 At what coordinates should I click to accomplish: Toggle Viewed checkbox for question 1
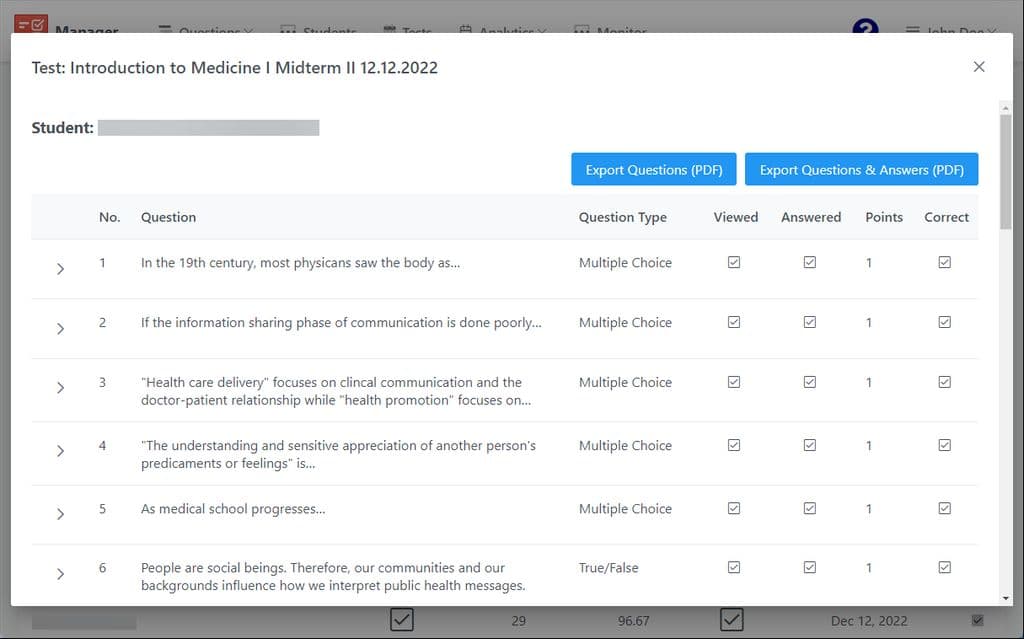point(734,262)
